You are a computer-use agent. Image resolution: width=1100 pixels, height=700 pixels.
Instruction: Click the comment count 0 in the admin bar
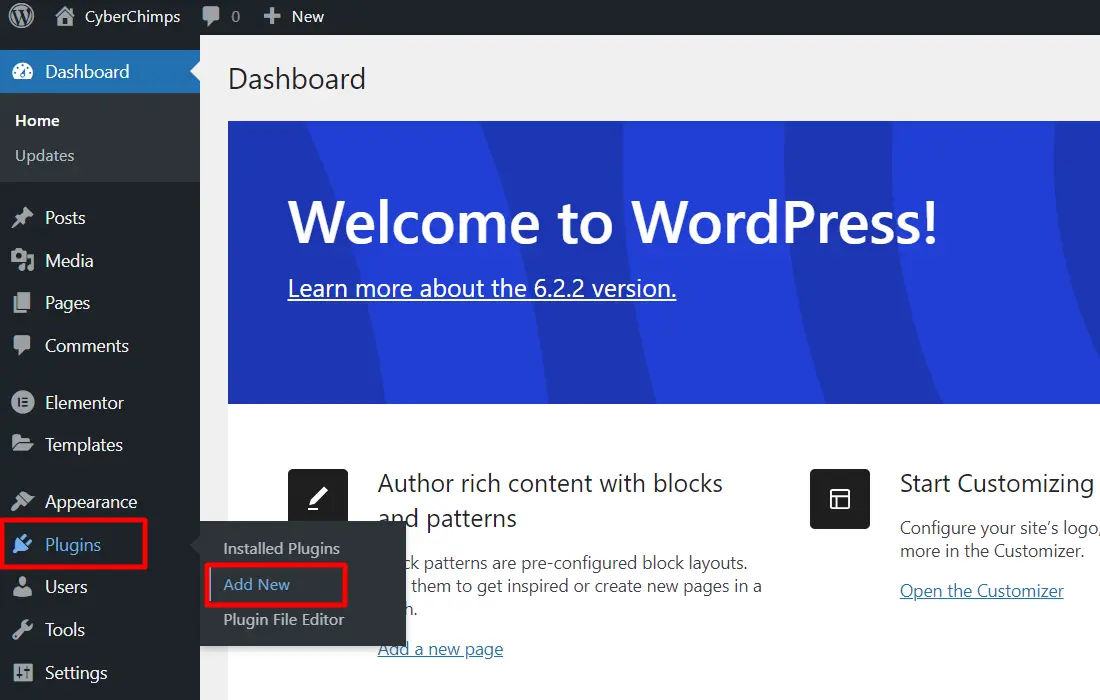236,17
